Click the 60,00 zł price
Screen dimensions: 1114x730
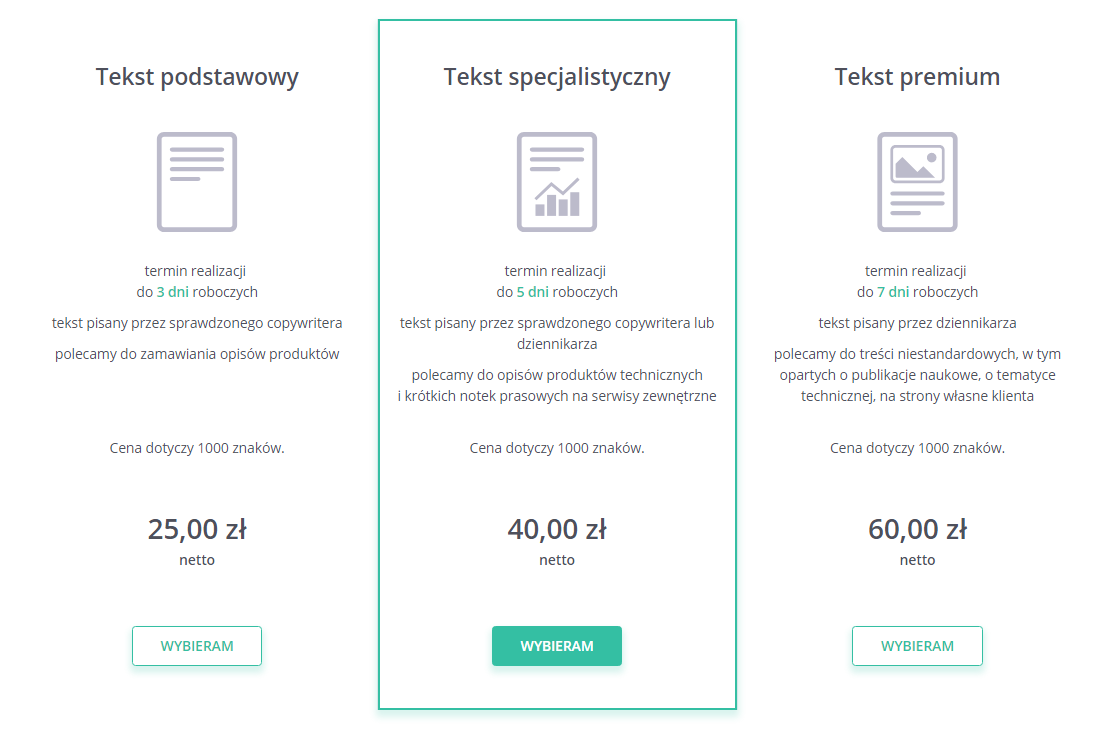pyautogui.click(x=917, y=529)
